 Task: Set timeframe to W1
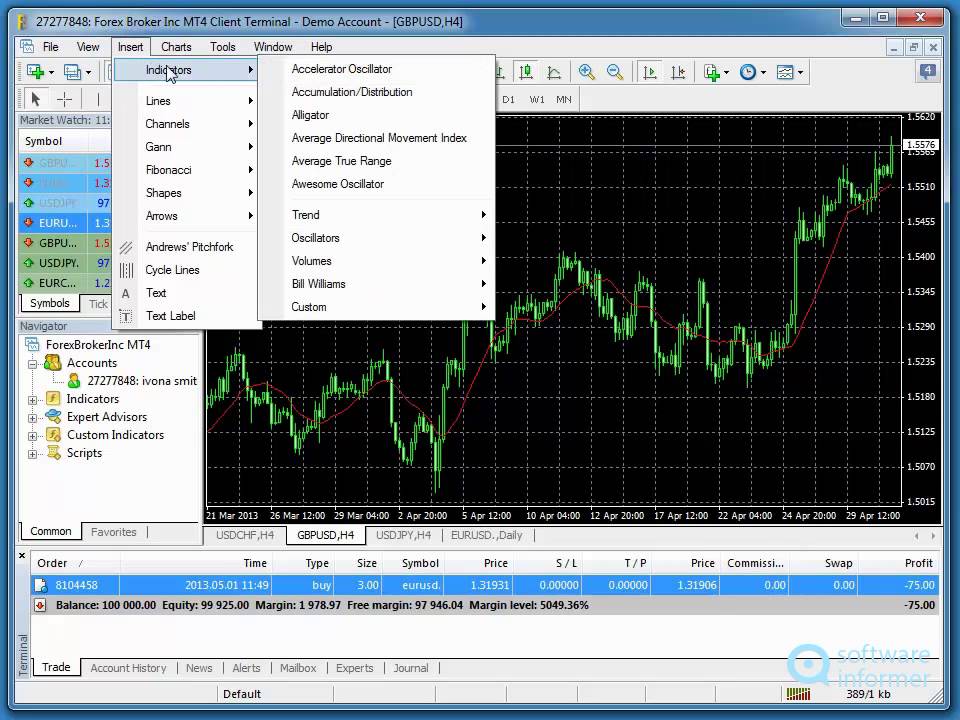pyautogui.click(x=536, y=99)
